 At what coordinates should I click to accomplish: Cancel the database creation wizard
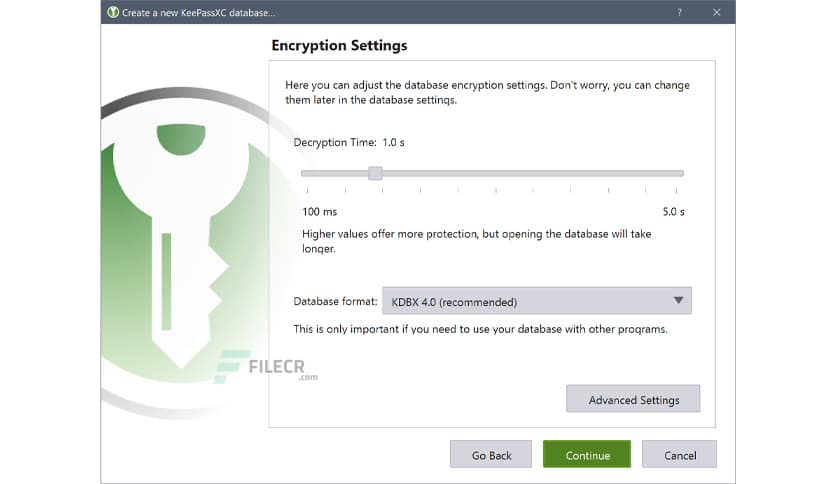679,454
